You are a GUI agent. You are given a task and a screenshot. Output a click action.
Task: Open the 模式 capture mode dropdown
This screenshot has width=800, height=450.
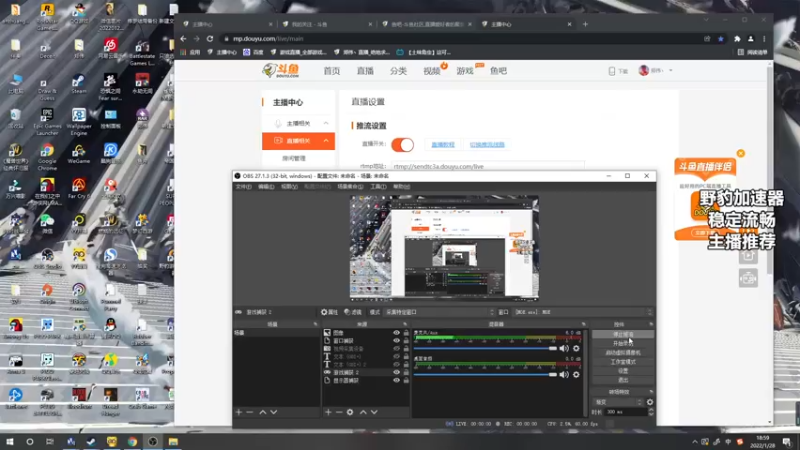coord(439,312)
